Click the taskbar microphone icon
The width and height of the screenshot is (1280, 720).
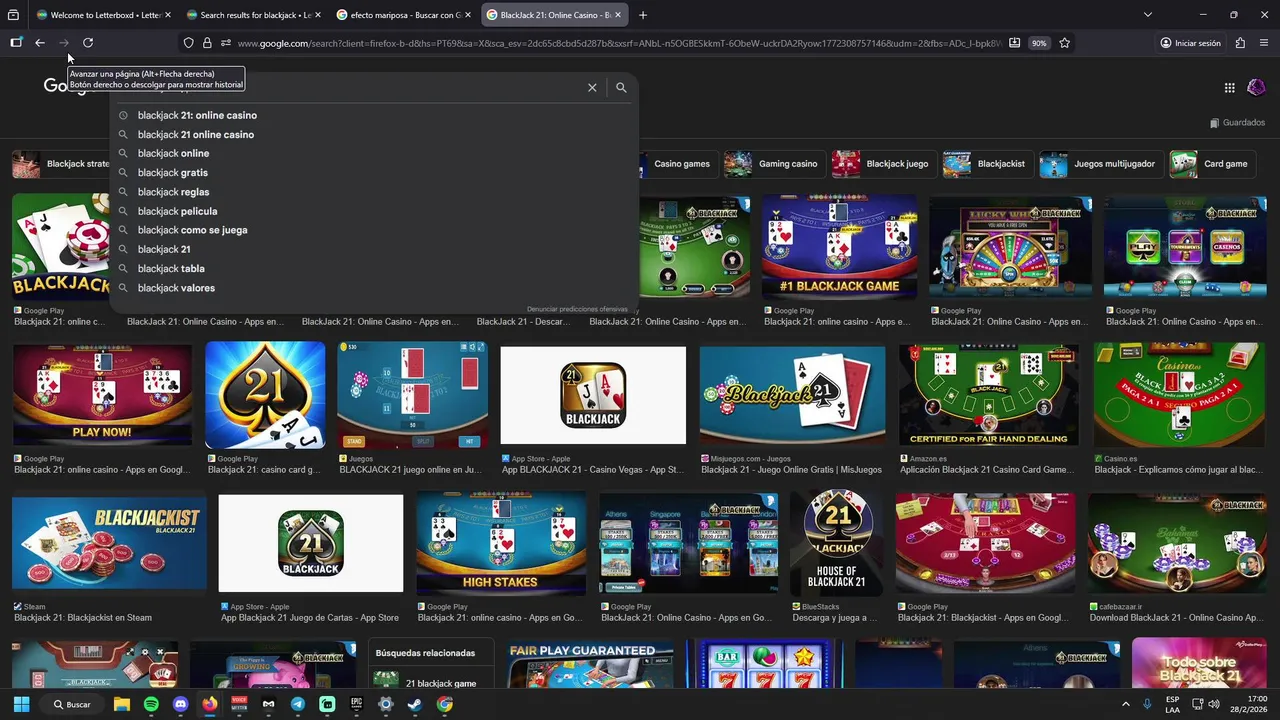coord(1147,704)
